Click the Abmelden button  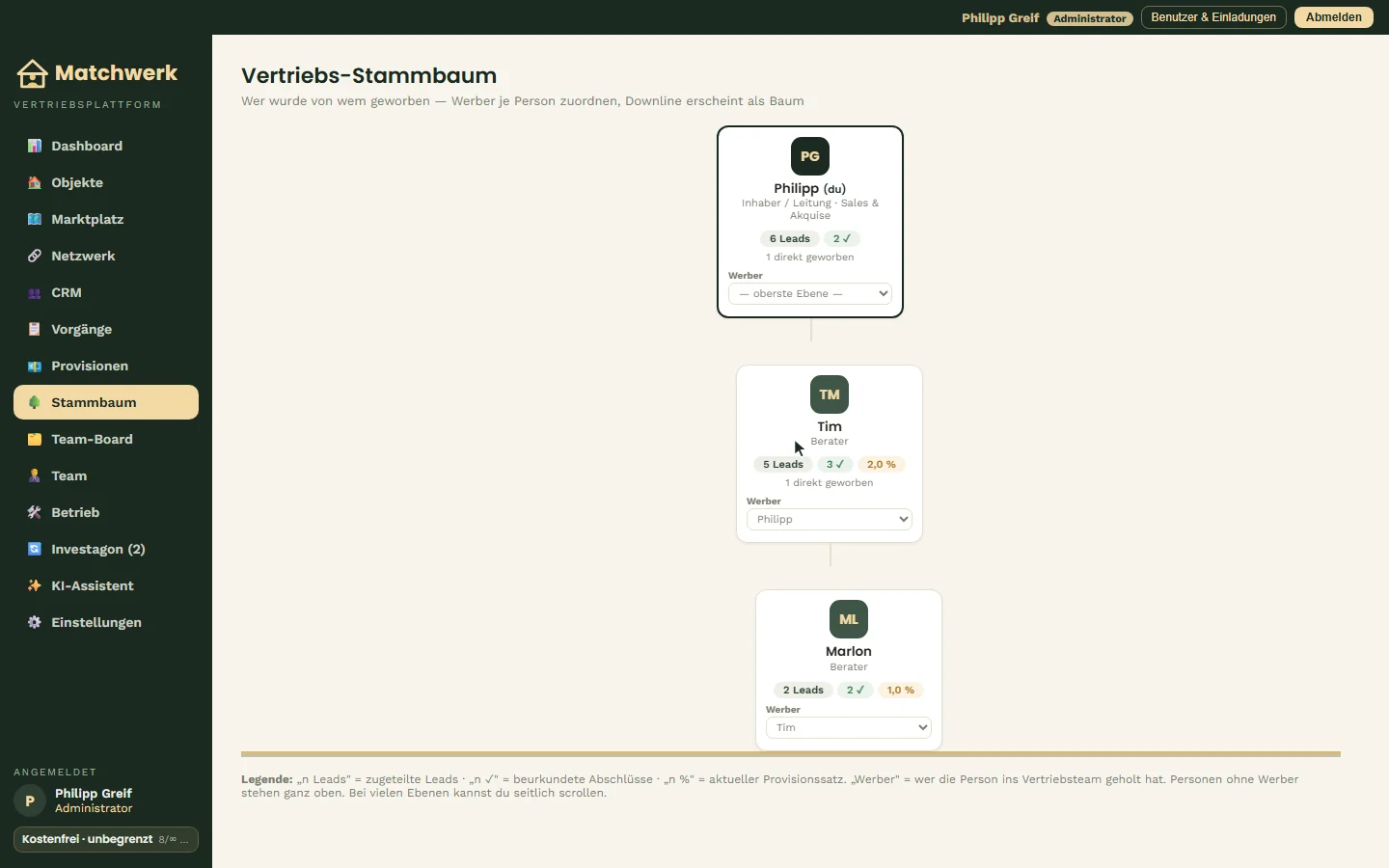(x=1334, y=17)
